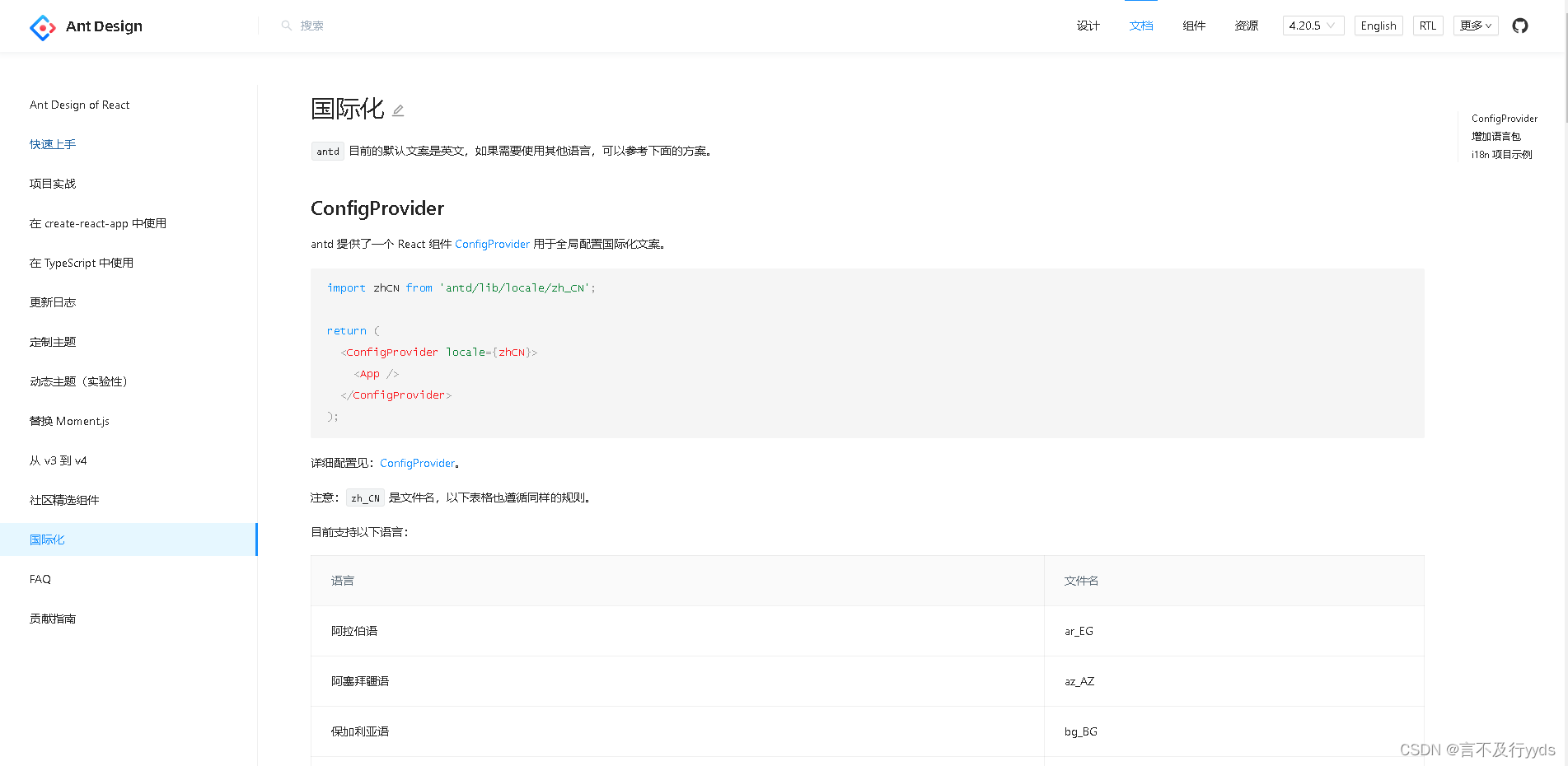
Task: Go to the Ant Design home title text
Action: pos(104,26)
